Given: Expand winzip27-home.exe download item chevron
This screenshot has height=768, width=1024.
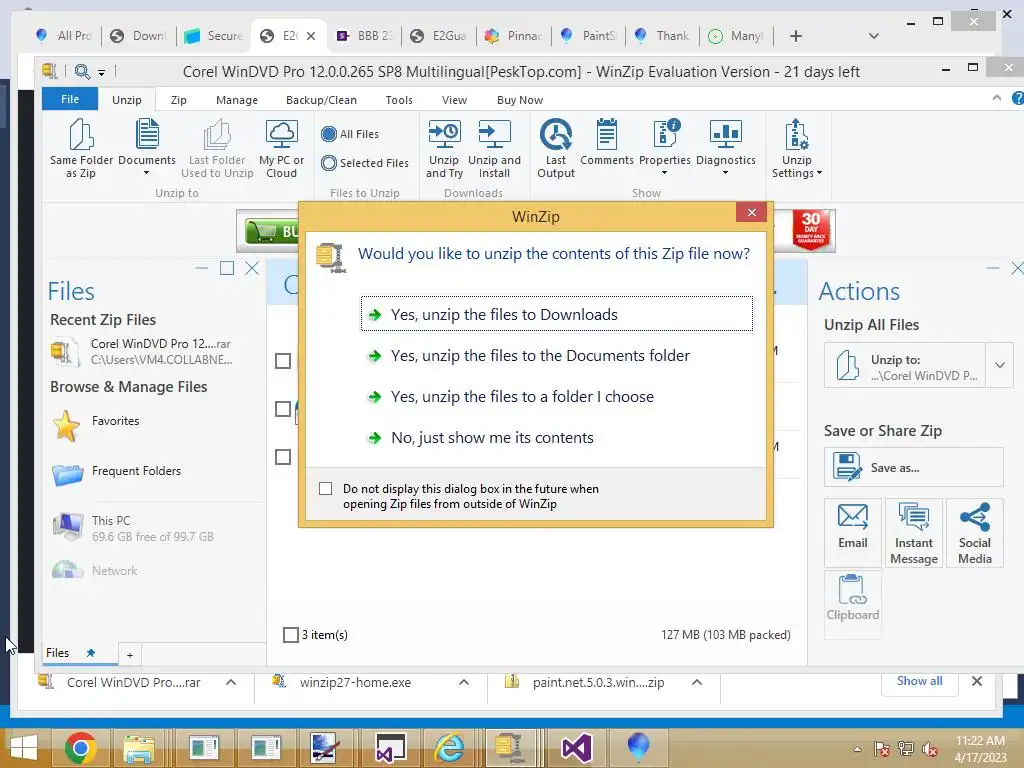Looking at the screenshot, I should (x=464, y=682).
